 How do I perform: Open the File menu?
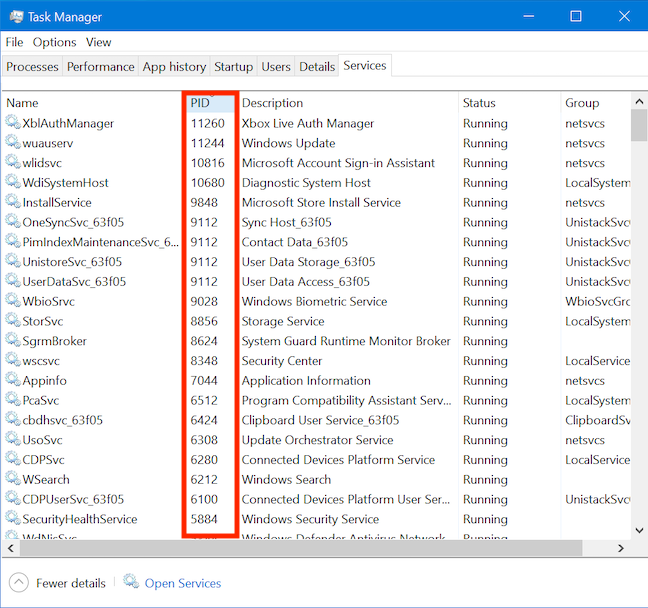14,42
